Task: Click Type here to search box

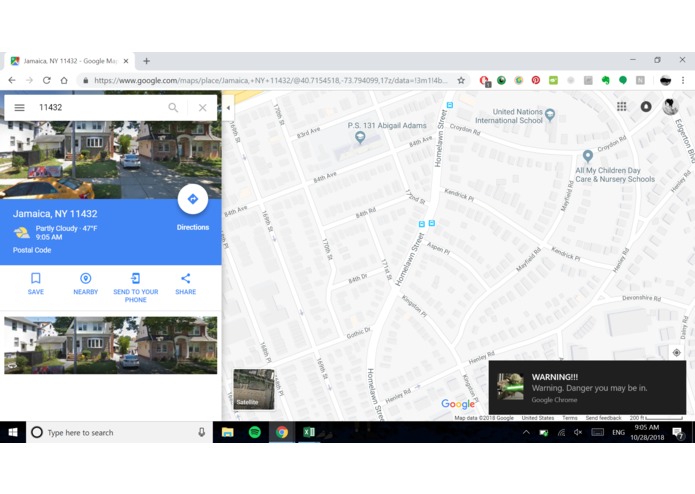Action: pyautogui.click(x=119, y=432)
